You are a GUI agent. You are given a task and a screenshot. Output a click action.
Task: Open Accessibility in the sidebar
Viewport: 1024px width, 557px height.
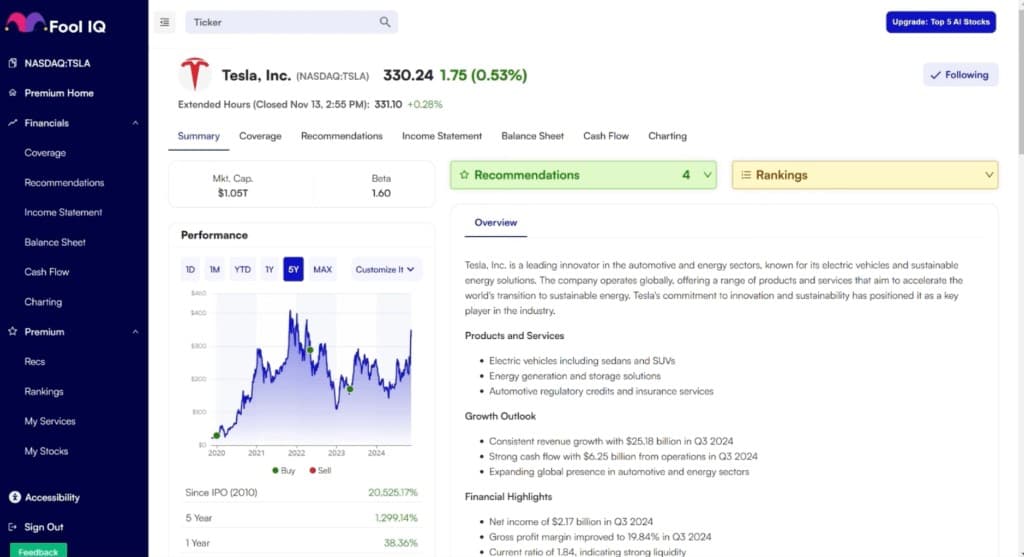coord(52,497)
